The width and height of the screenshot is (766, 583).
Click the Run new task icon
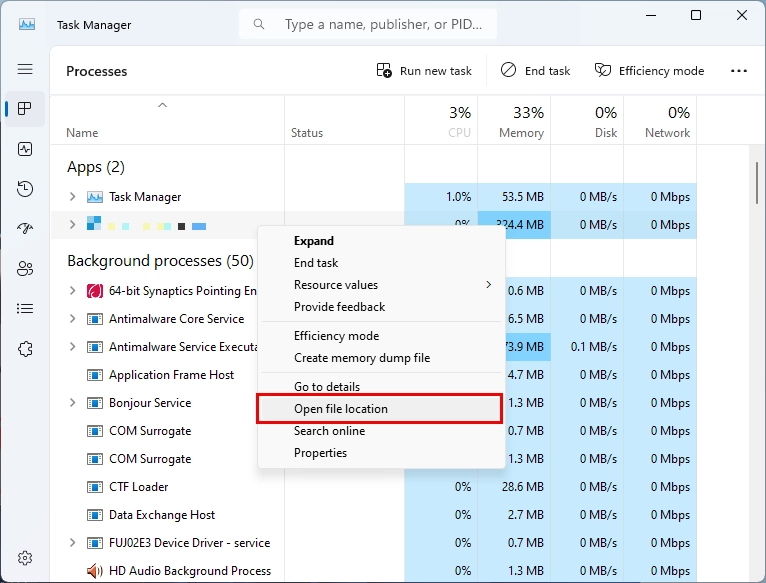pyautogui.click(x=384, y=70)
